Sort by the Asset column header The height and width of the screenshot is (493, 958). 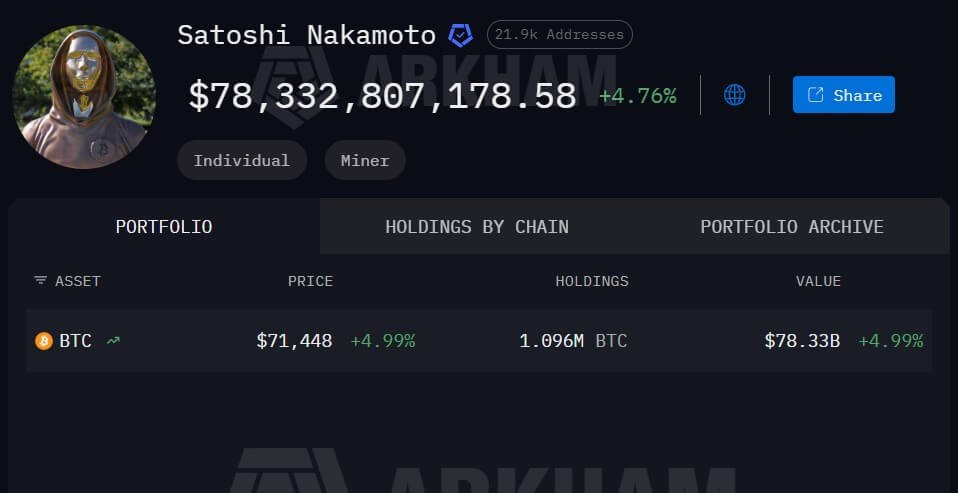tap(77, 281)
